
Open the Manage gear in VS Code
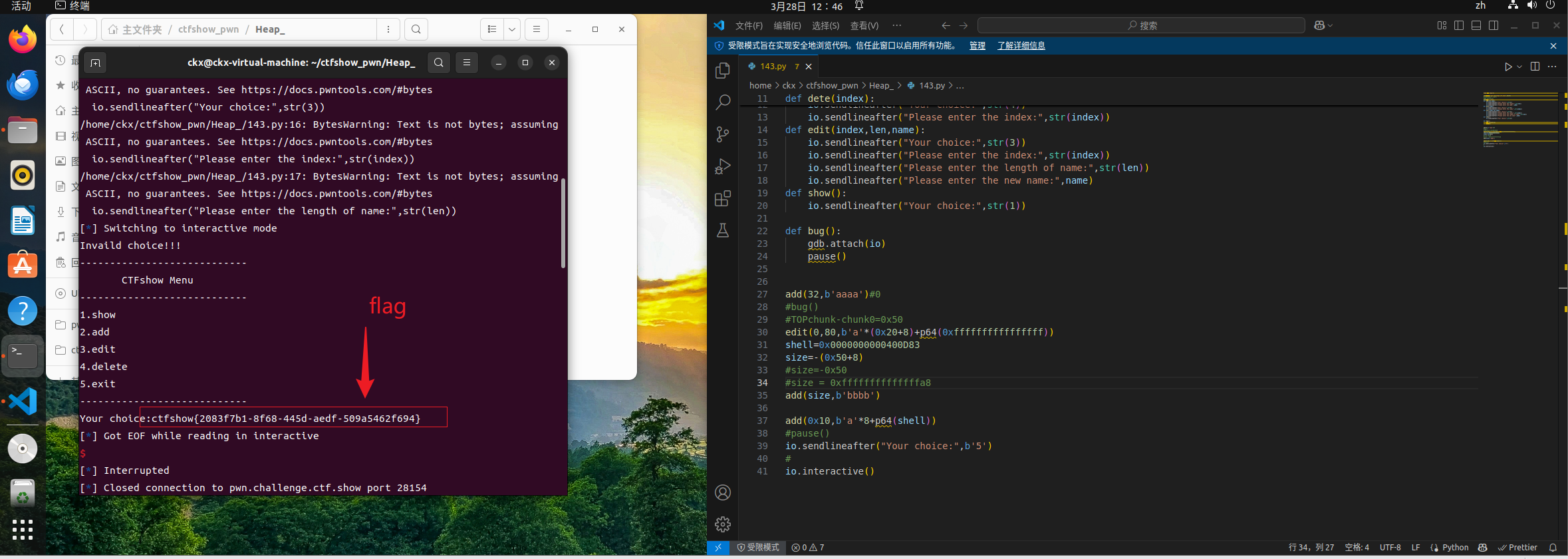723,524
